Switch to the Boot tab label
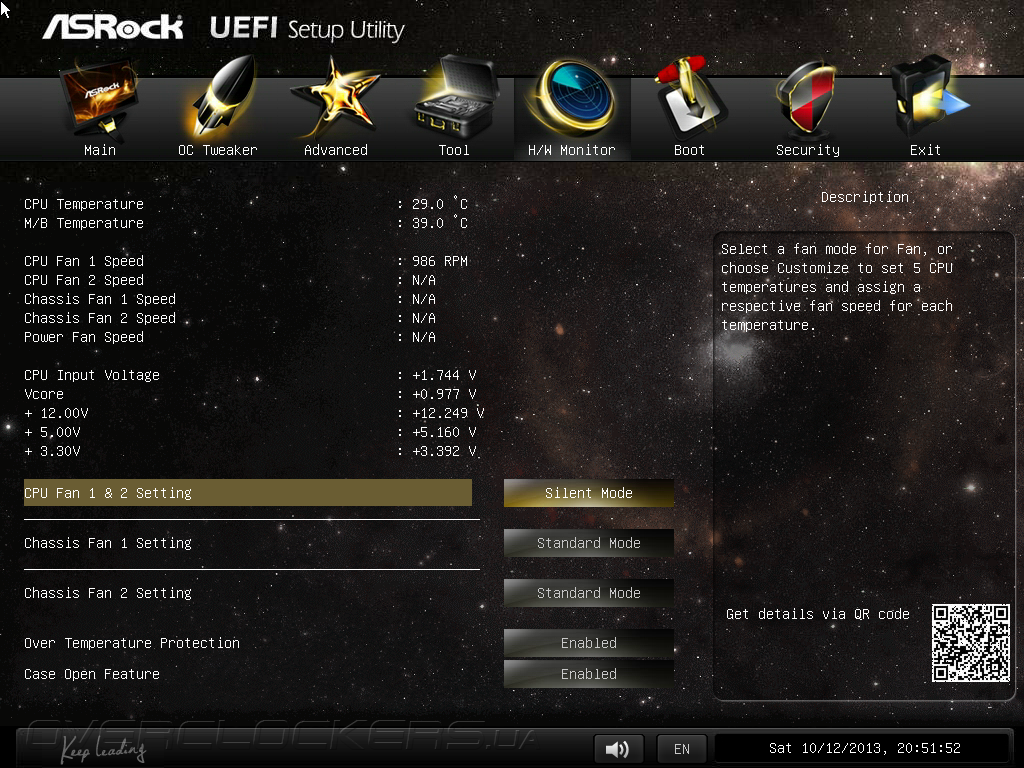 pyautogui.click(x=689, y=150)
